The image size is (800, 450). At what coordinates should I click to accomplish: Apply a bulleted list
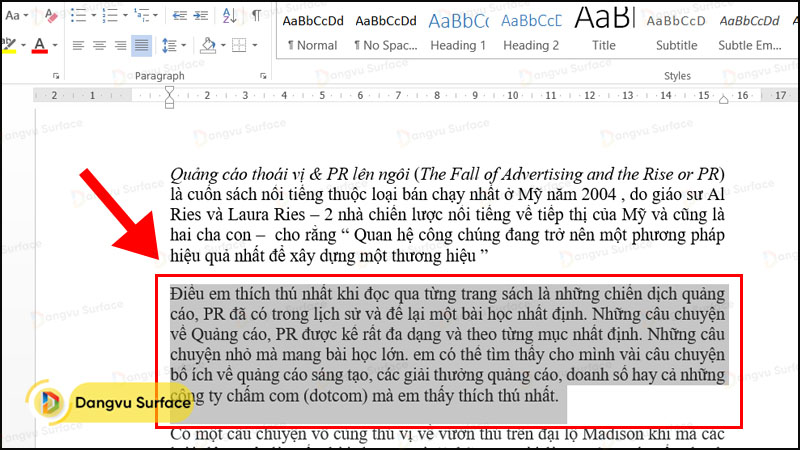click(x=78, y=15)
